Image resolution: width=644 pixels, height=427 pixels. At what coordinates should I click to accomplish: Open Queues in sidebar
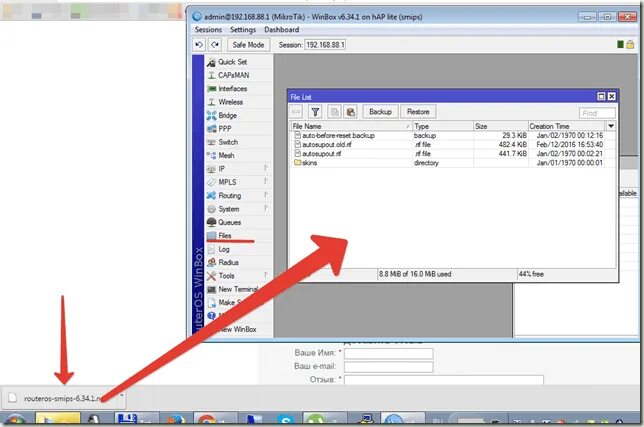coord(229,223)
